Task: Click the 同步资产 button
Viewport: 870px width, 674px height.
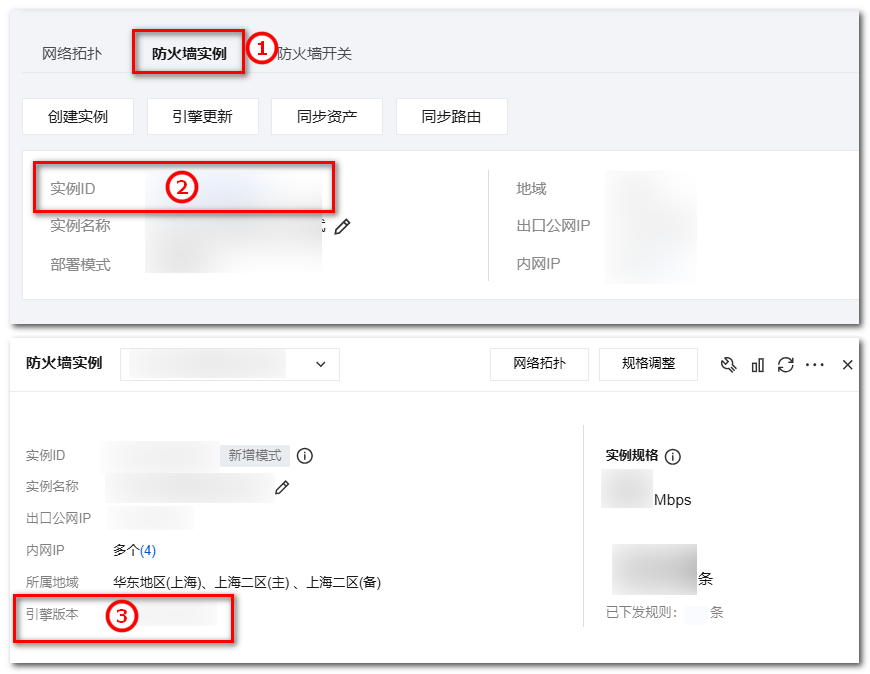Action: (x=327, y=116)
